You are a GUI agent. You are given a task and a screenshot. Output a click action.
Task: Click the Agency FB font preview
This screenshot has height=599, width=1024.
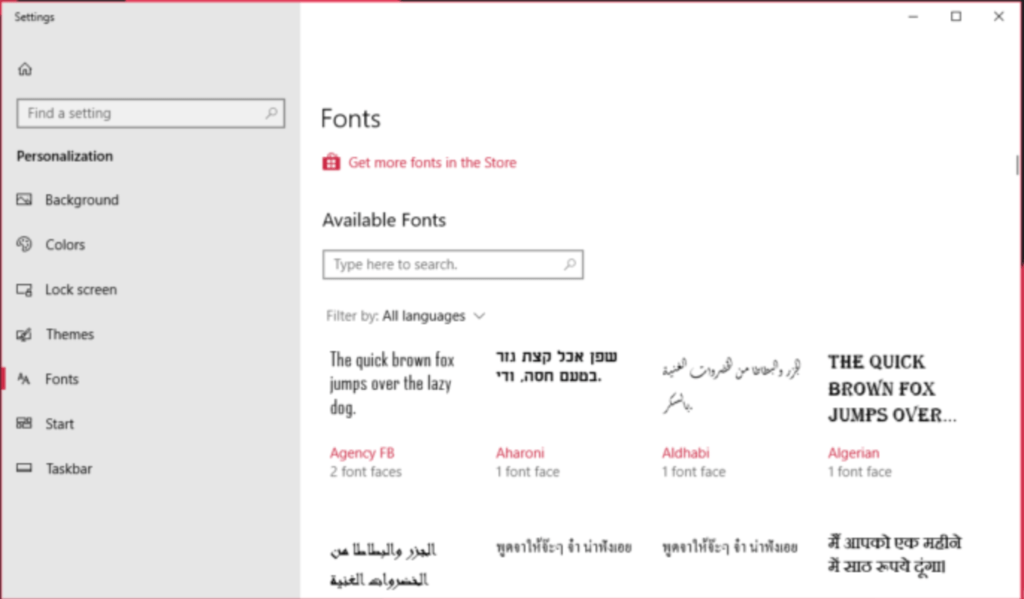tap(392, 383)
